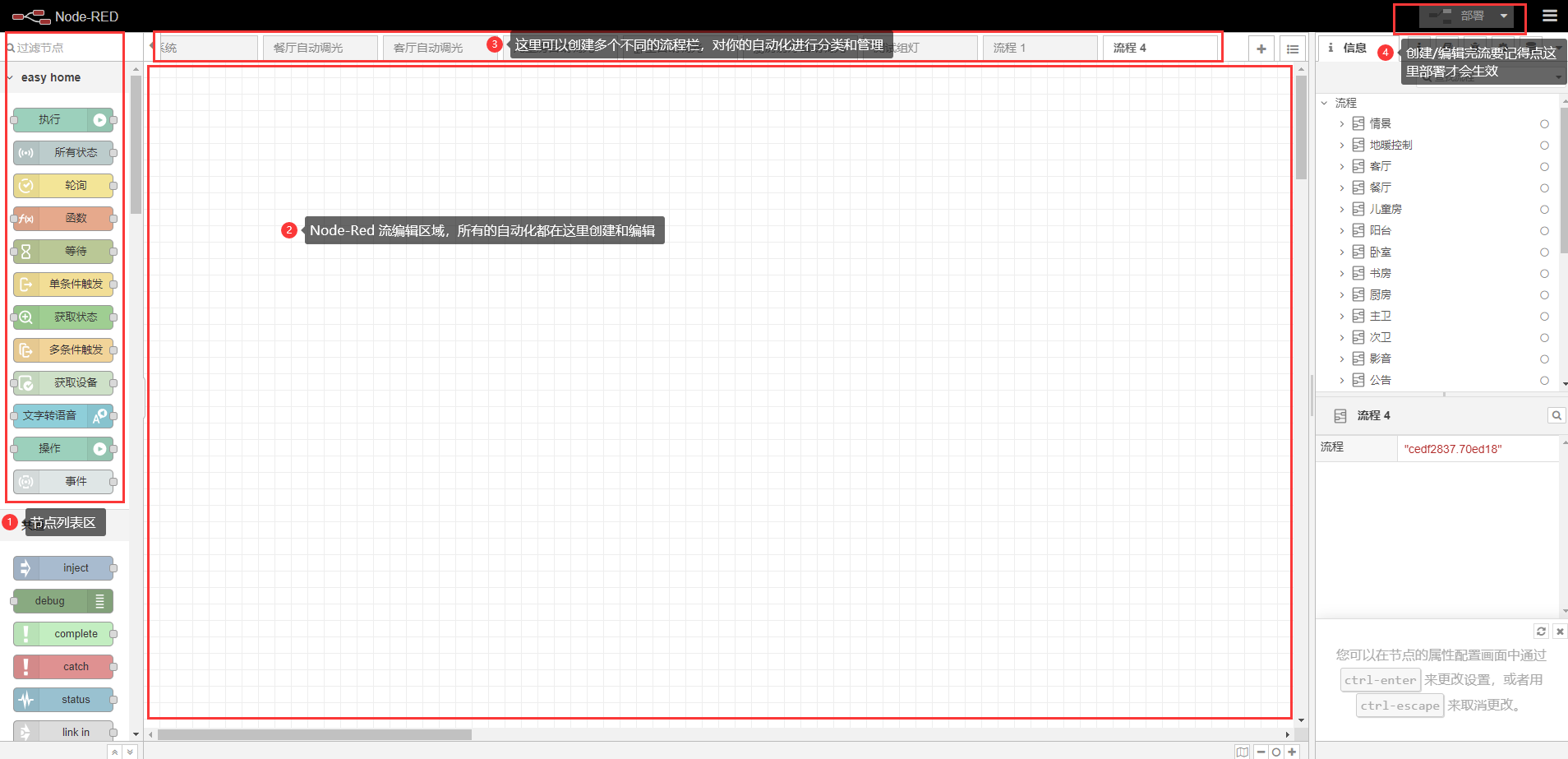Expand the 情景 flow entry
1568x759 pixels.
pos(1342,124)
